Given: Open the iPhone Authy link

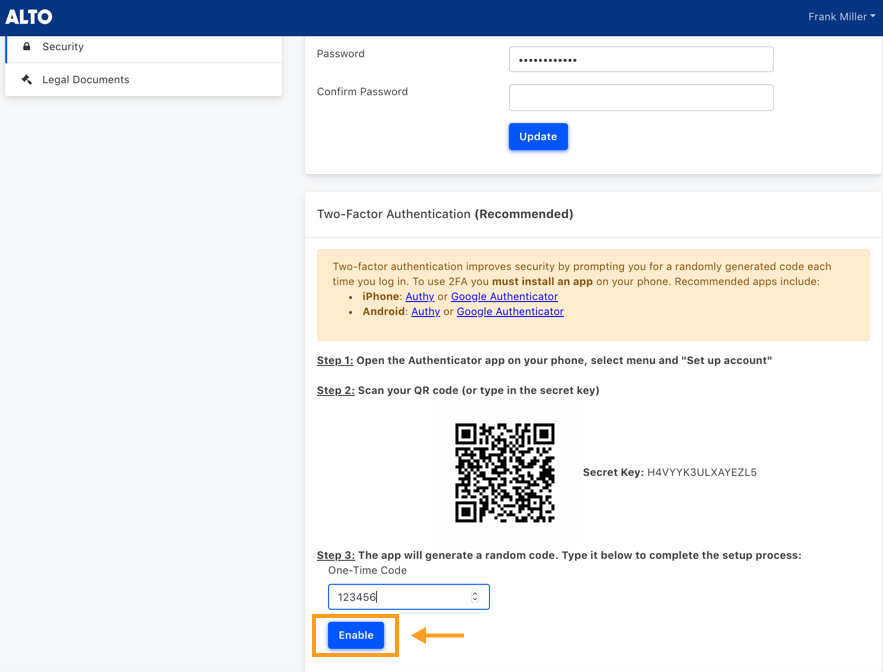Looking at the screenshot, I should click(420, 296).
